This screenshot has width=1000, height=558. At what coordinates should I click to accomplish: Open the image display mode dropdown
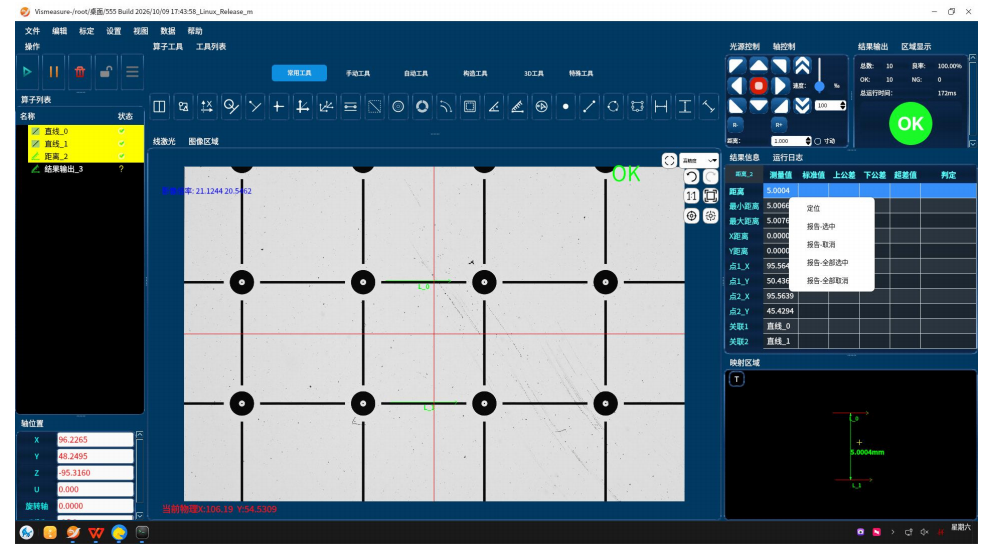tap(699, 161)
